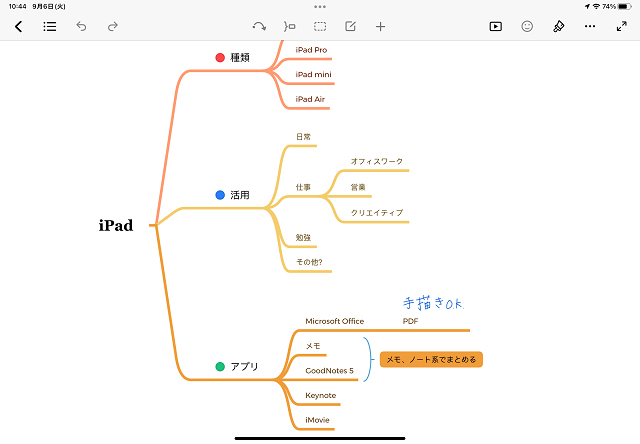Start presentation pitch mode
Viewport: 640px width, 444px height.
pos(496,27)
